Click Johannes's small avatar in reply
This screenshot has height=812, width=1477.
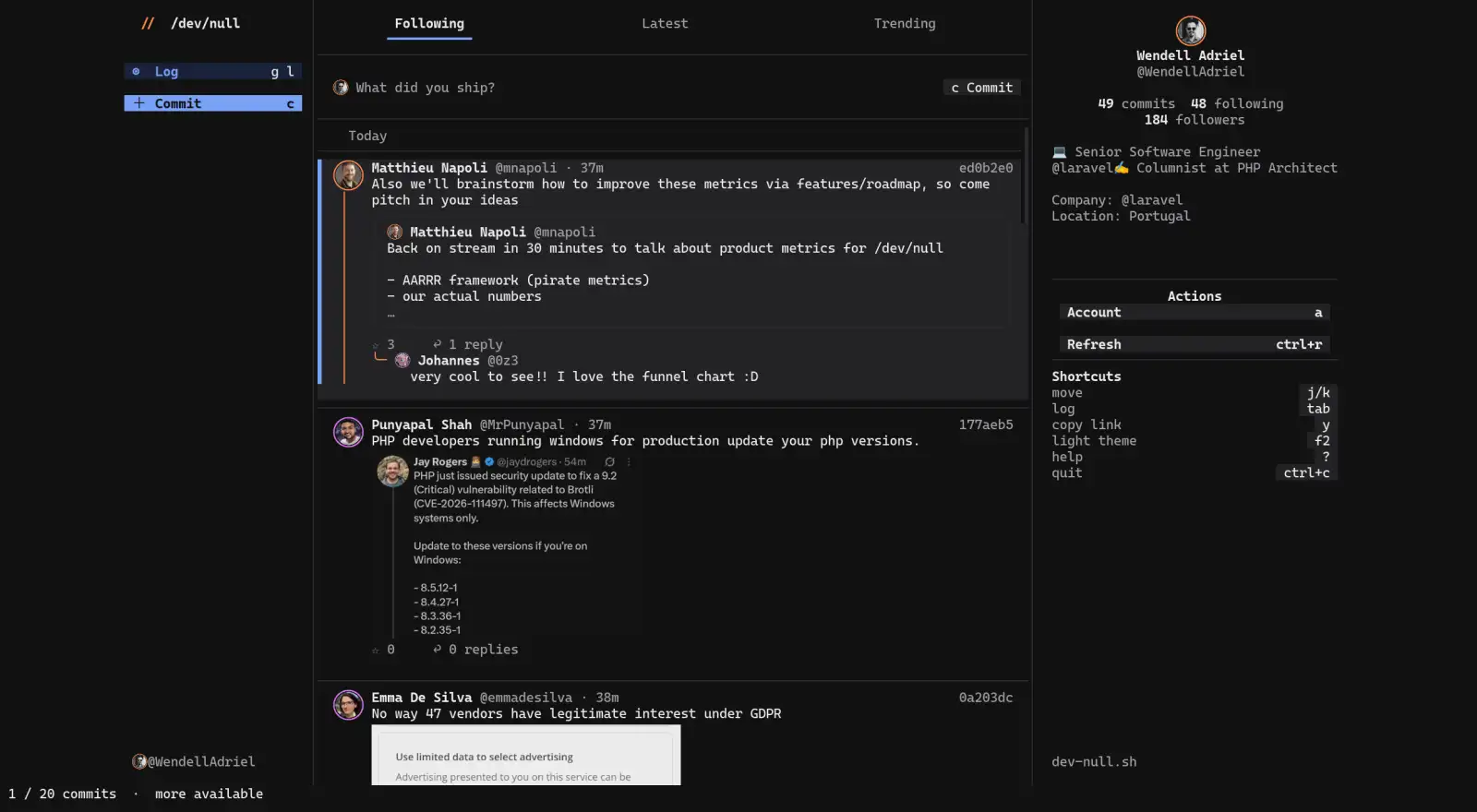(402, 361)
